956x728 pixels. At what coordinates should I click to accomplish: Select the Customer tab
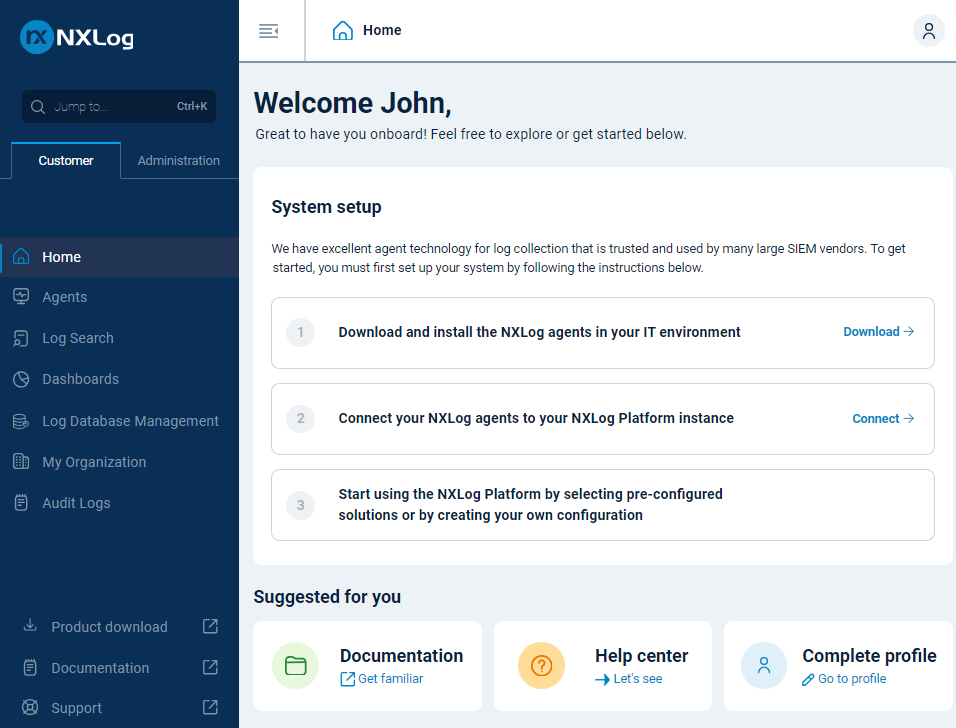(65, 160)
